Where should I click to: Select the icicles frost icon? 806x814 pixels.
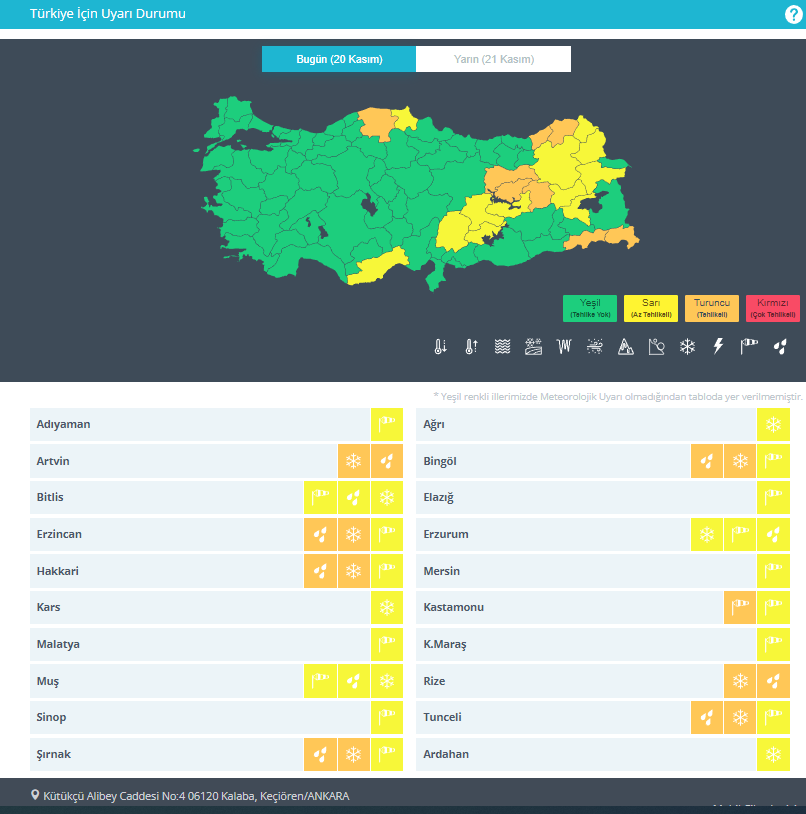(564, 347)
